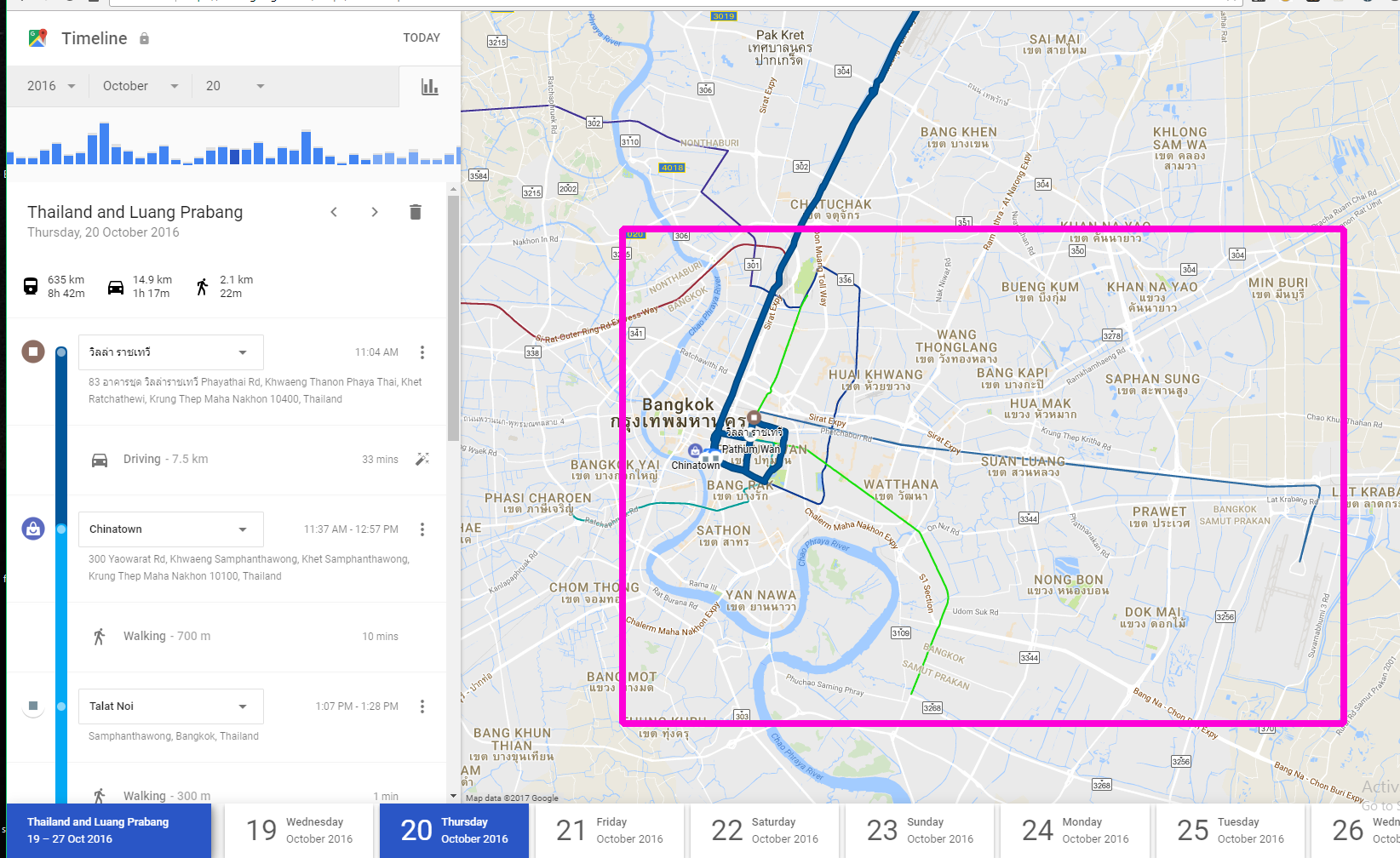Click the CHATUCHAK label on the map

pyautogui.click(x=830, y=204)
